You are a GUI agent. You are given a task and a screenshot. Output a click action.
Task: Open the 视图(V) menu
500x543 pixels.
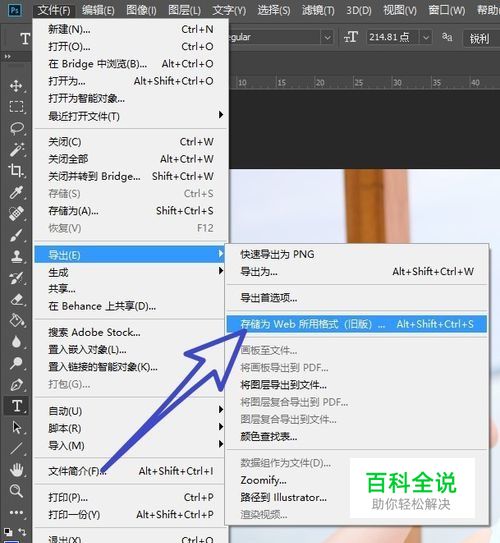400,10
